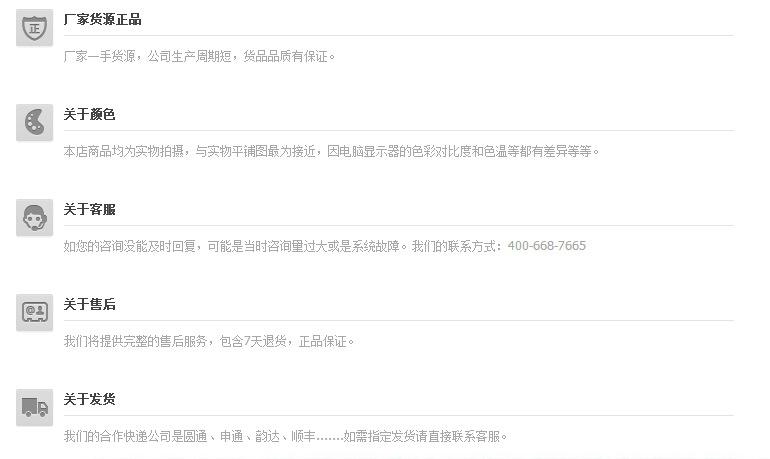Viewport: 770px width, 459px height.
Task: Click the text about monitor color differences
Action: pos(331,151)
